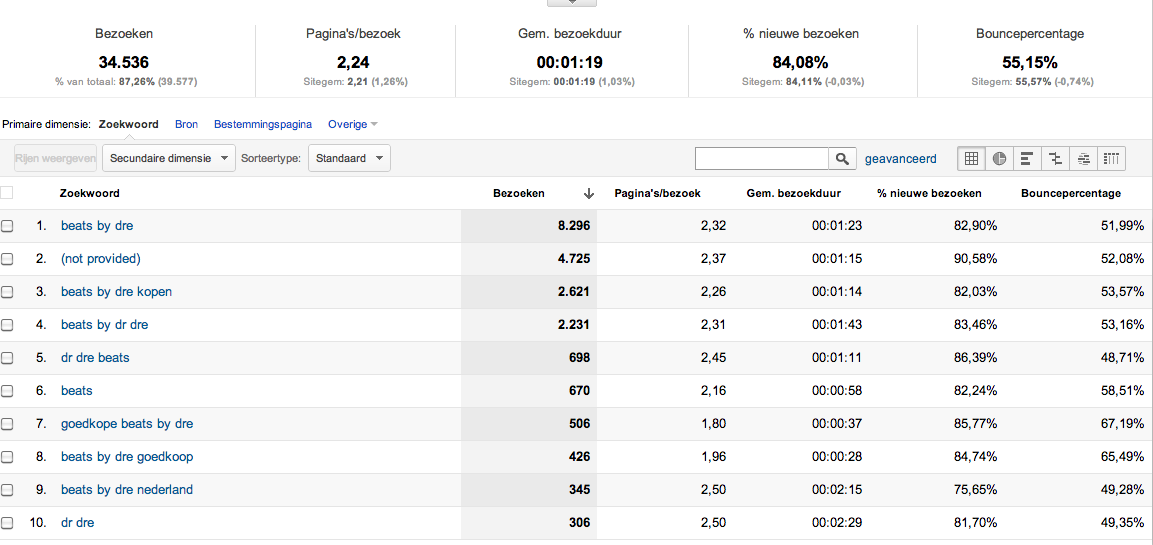The height and width of the screenshot is (545, 1153).
Task: Click the Rijen weergeven button
Action: coord(56,158)
